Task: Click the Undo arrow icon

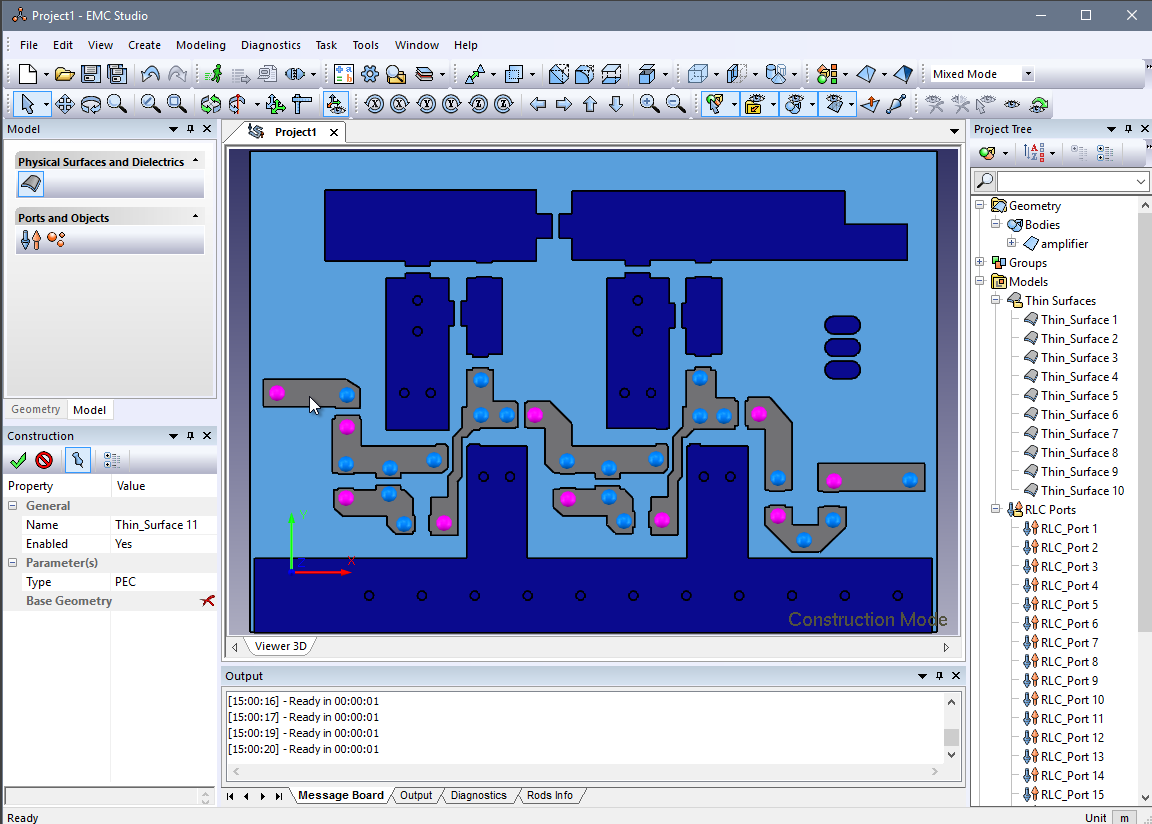Action: (x=150, y=74)
